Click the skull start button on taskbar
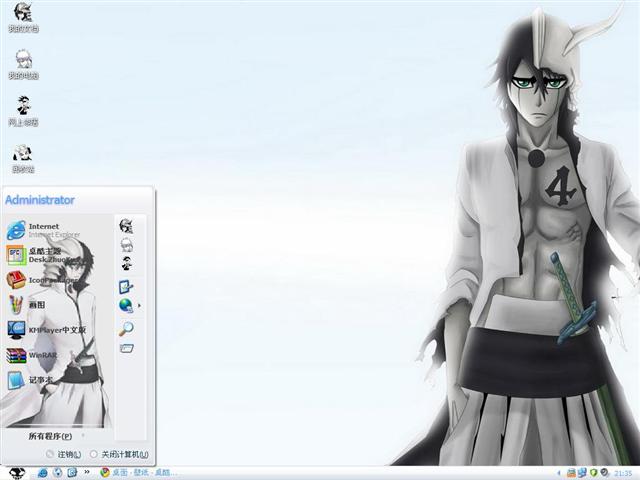 coord(17,473)
